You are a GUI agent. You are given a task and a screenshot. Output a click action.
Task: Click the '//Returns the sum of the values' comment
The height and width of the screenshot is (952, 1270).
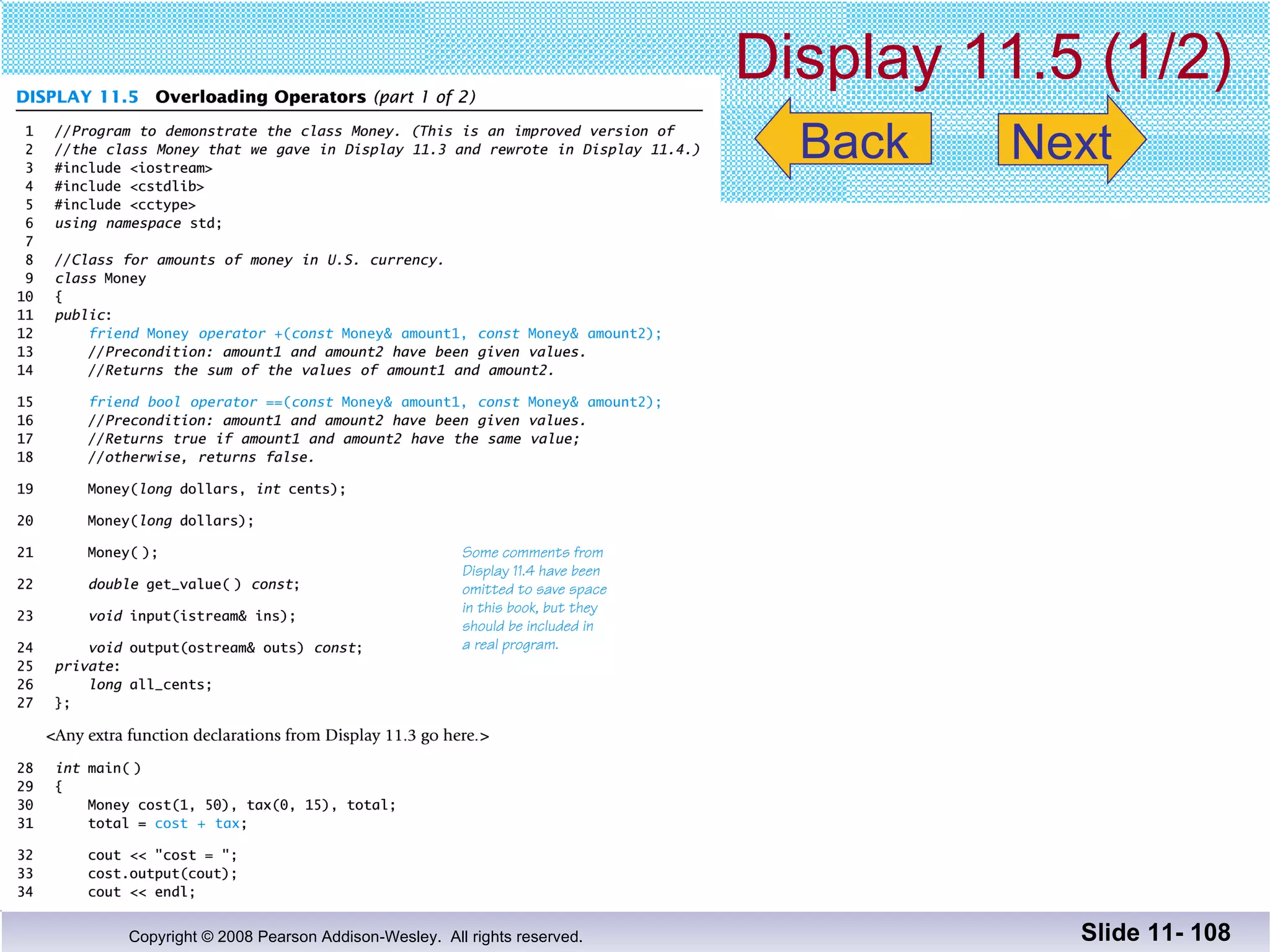[321, 371]
